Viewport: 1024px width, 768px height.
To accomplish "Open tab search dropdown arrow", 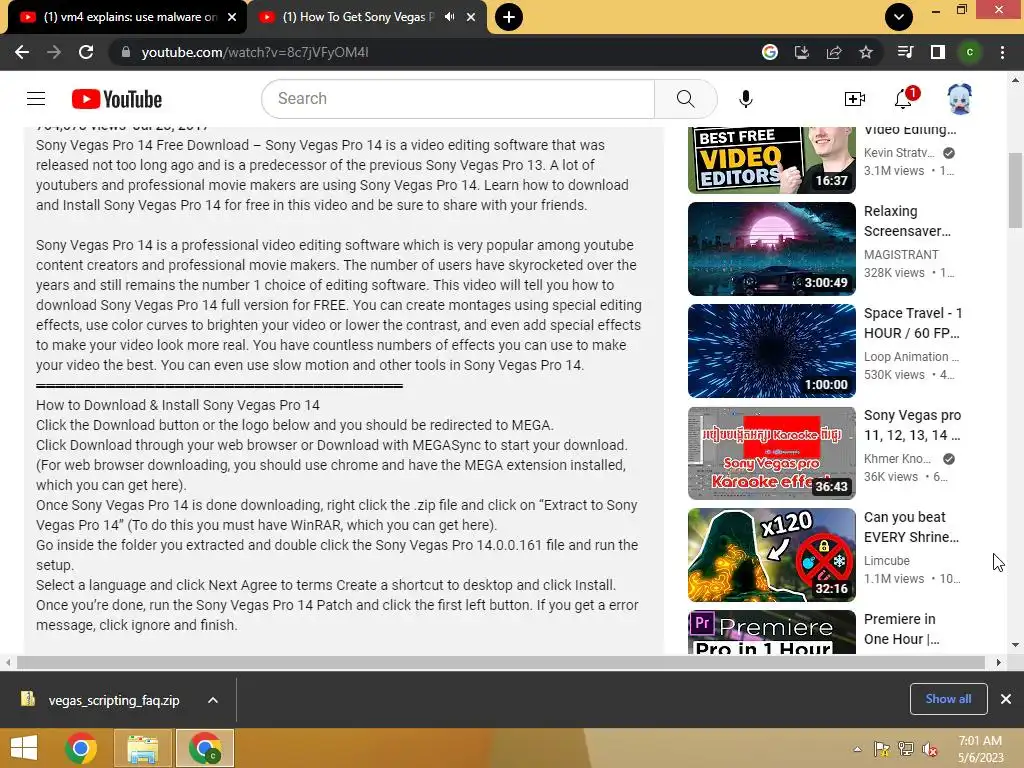I will (899, 17).
